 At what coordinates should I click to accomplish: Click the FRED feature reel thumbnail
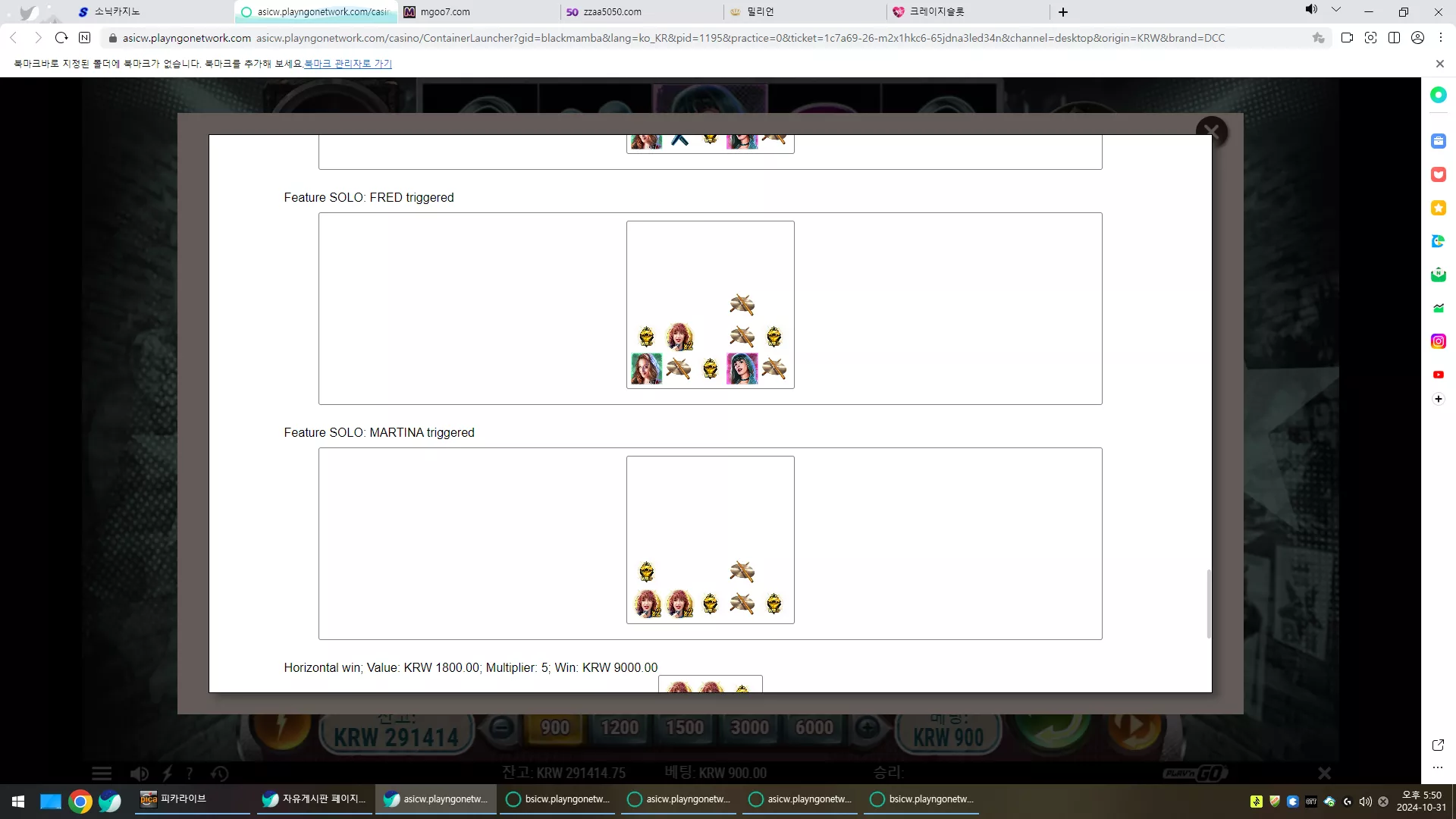(x=711, y=305)
